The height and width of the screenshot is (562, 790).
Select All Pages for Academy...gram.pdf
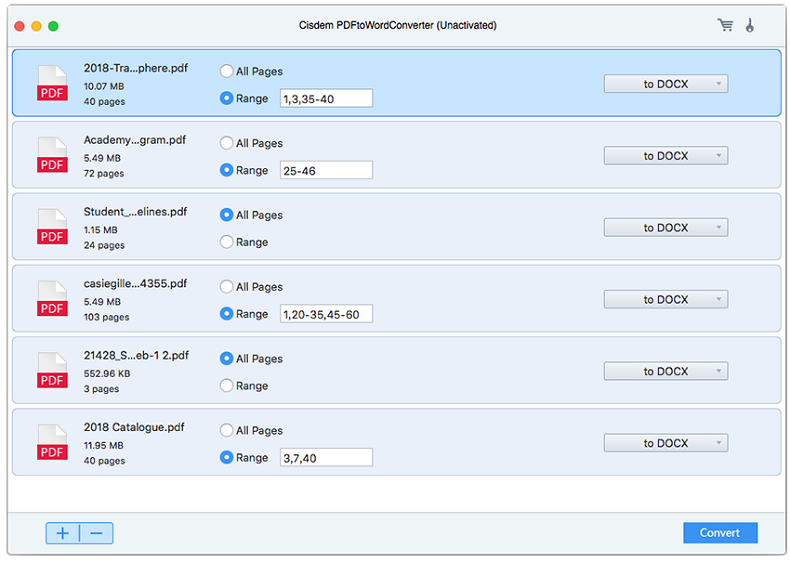coord(227,143)
